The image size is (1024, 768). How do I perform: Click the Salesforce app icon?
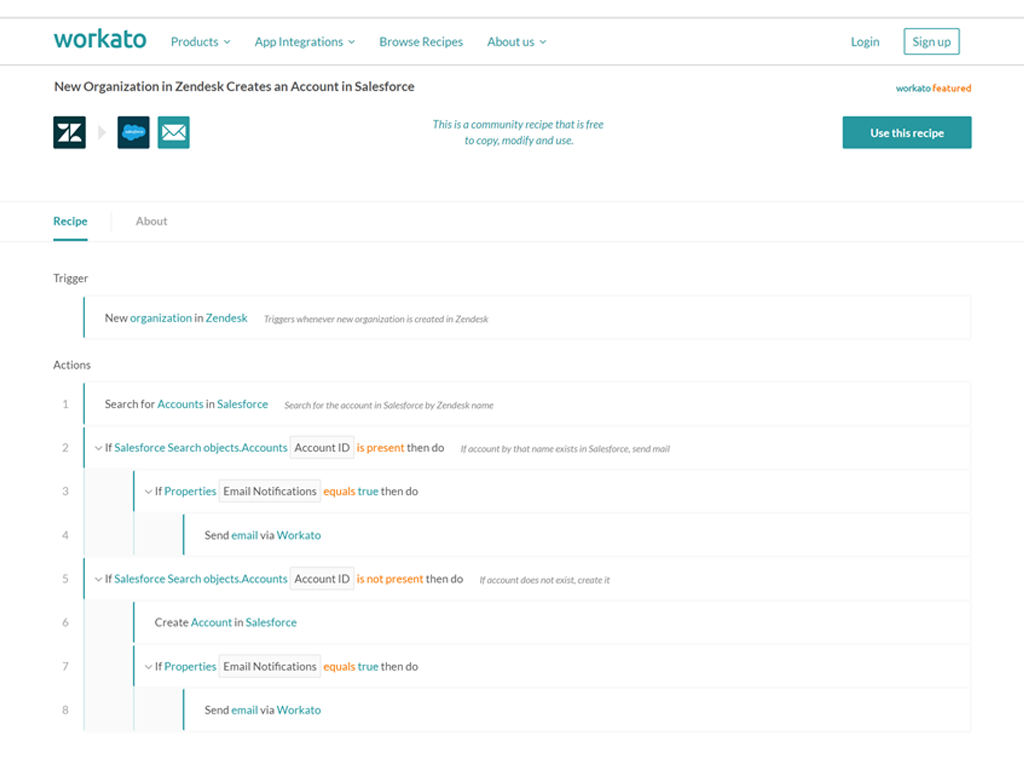click(133, 132)
